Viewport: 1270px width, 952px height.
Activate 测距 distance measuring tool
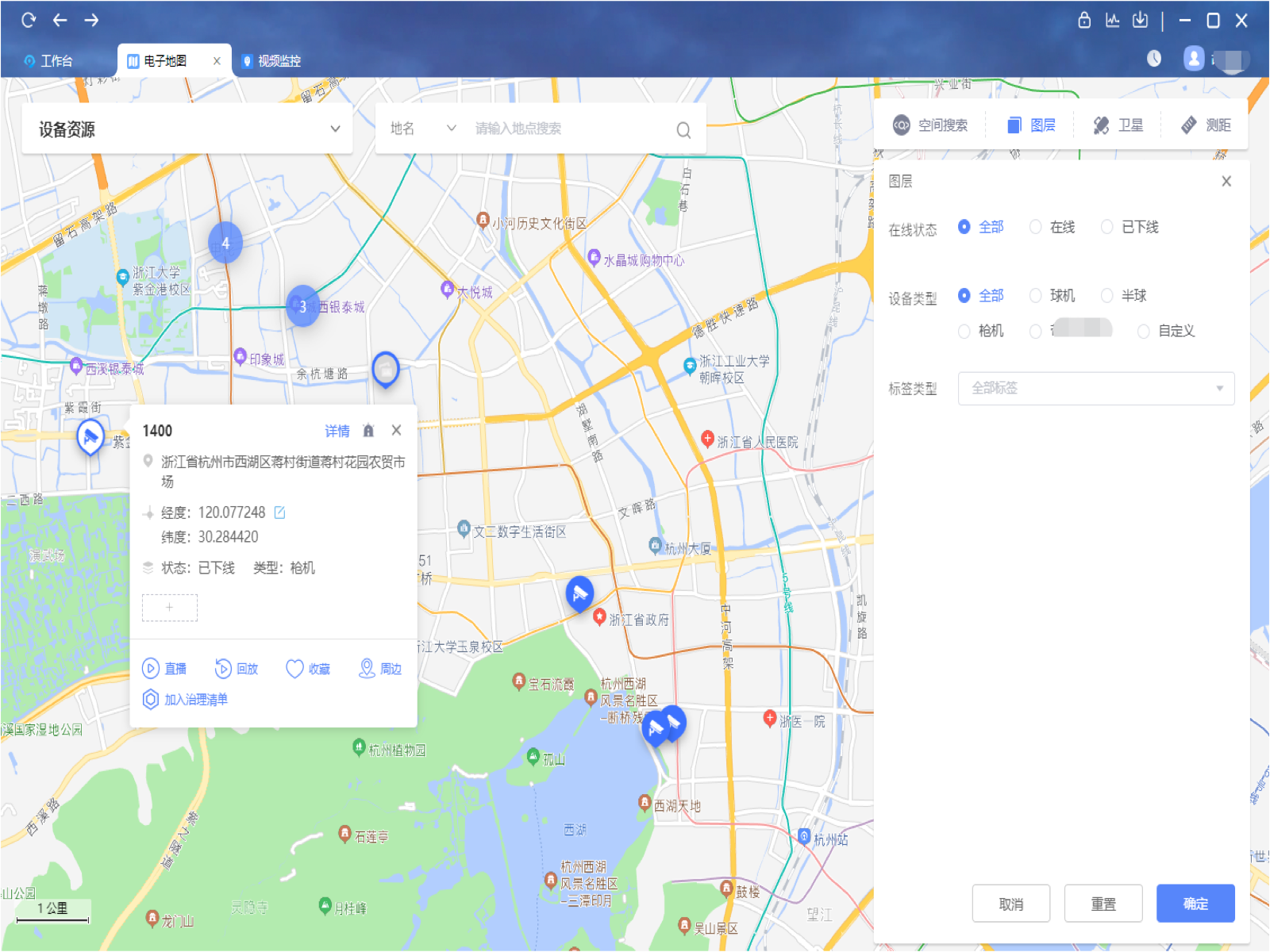tap(1206, 125)
